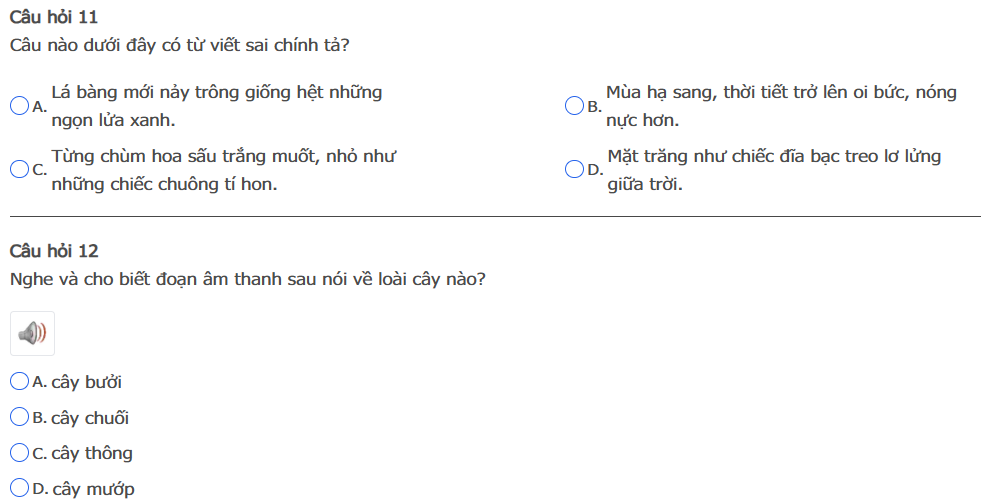Choose radio button for "cây thông"

coord(19,453)
